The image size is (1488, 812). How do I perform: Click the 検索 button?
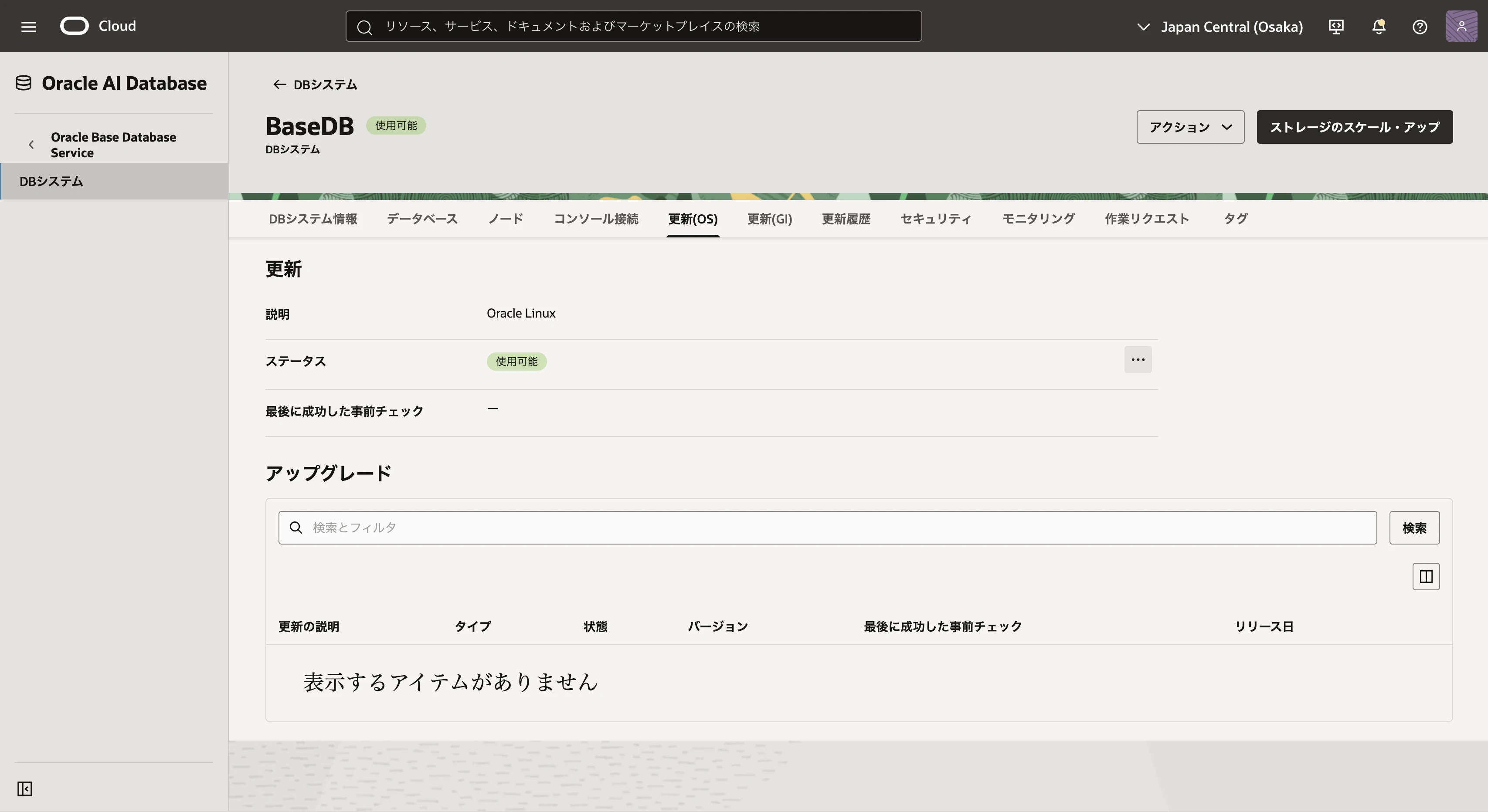1415,528
